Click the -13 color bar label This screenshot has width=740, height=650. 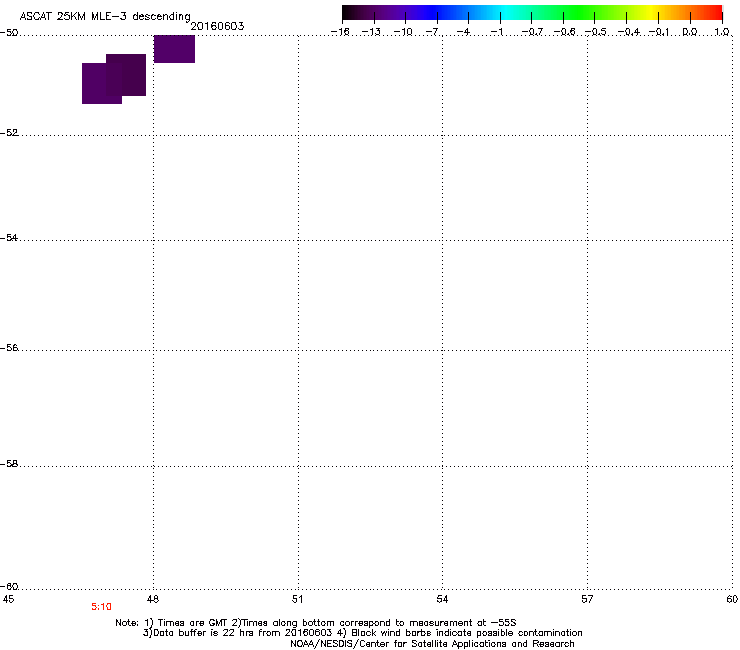[x=371, y=32]
